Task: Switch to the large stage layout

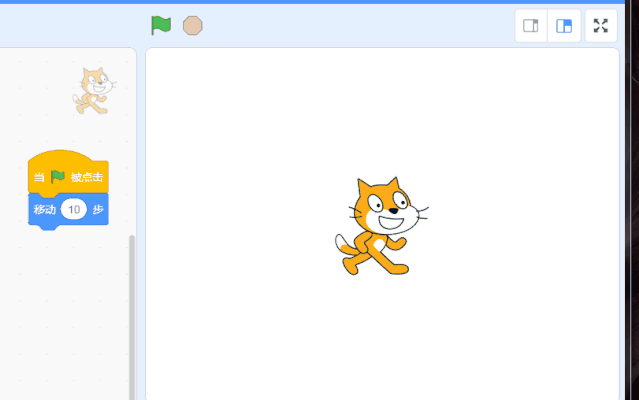Action: 564,26
